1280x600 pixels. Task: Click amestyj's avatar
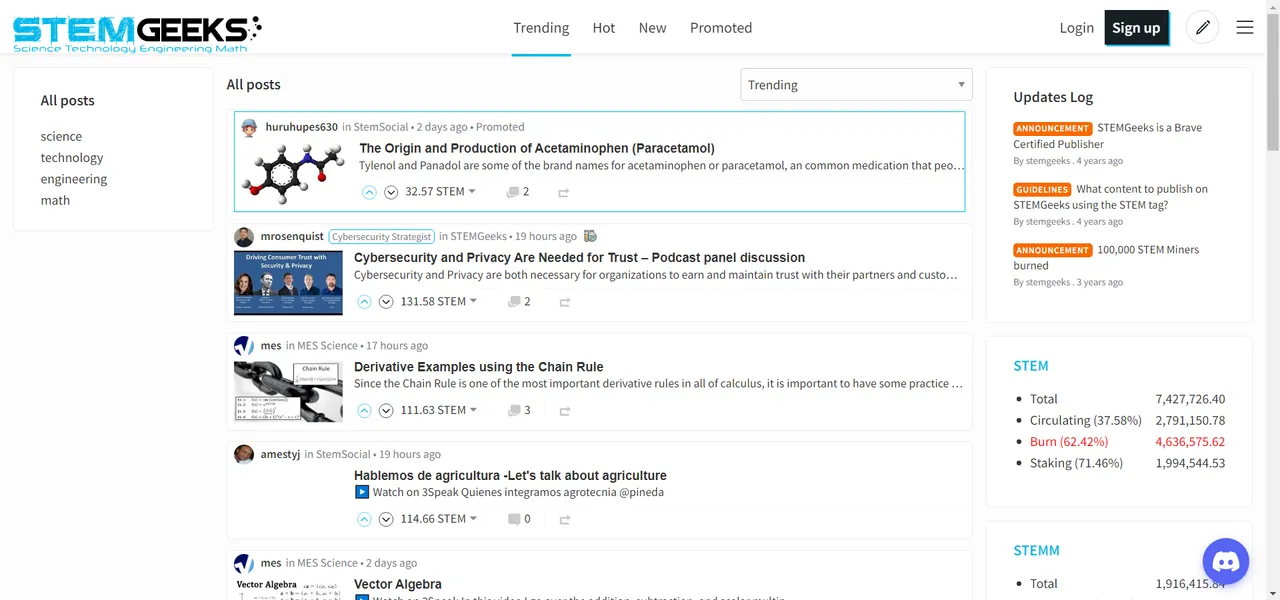244,454
